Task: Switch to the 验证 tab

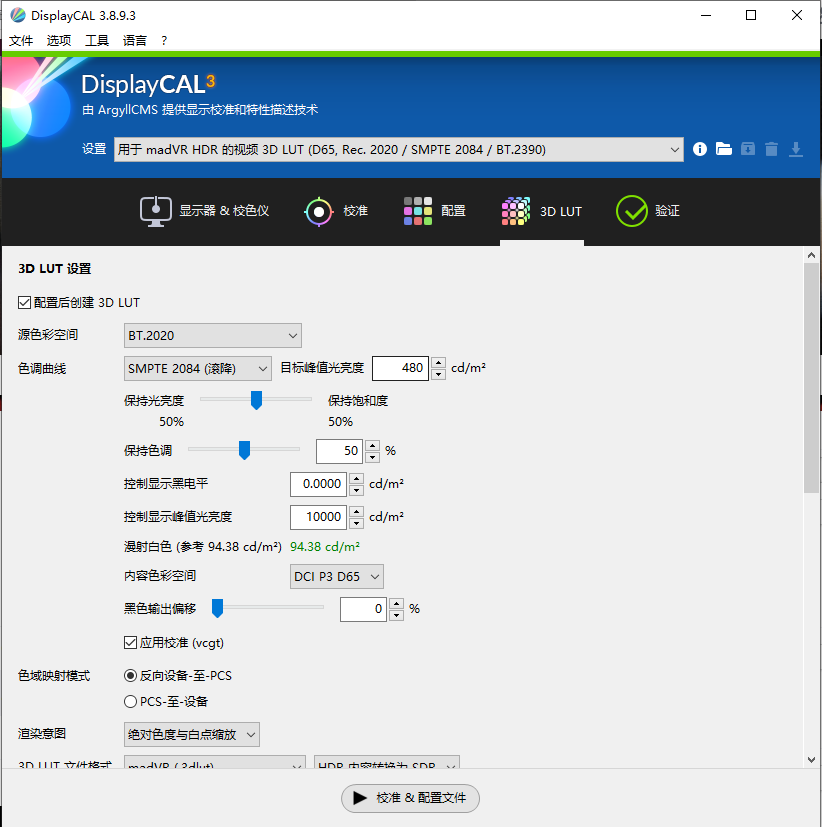Action: pos(648,211)
